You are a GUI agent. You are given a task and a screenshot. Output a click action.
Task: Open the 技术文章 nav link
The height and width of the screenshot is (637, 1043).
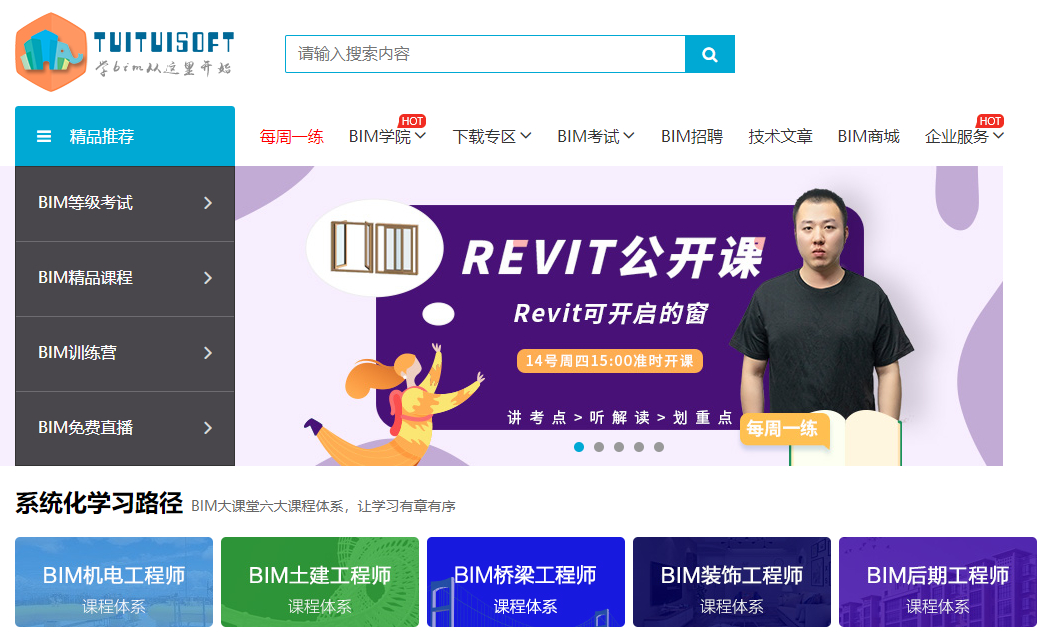(780, 137)
